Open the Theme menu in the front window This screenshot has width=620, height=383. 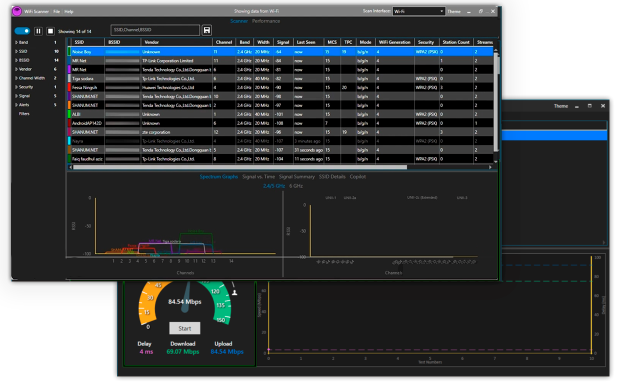click(x=454, y=11)
